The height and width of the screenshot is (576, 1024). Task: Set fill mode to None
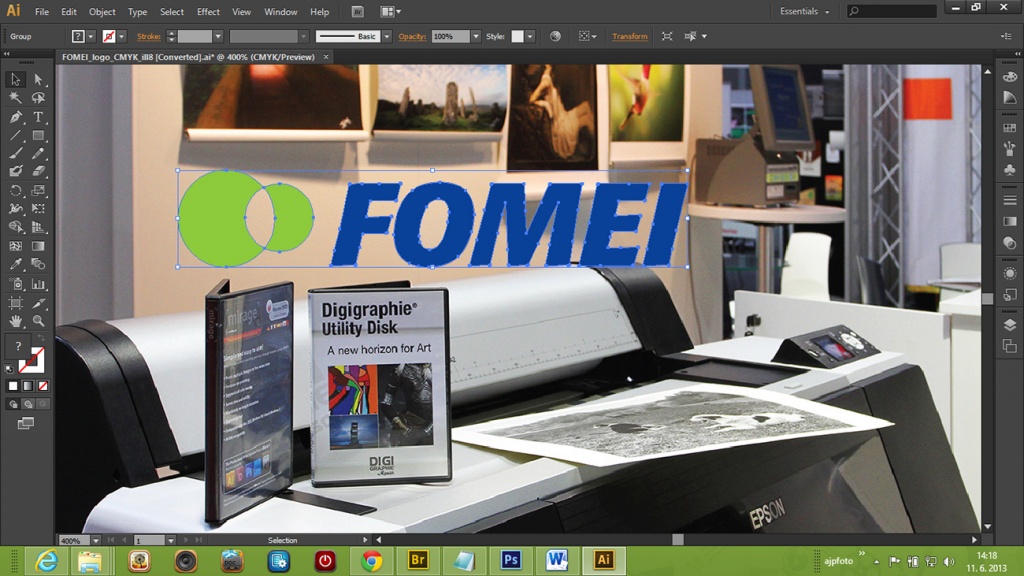[x=42, y=386]
